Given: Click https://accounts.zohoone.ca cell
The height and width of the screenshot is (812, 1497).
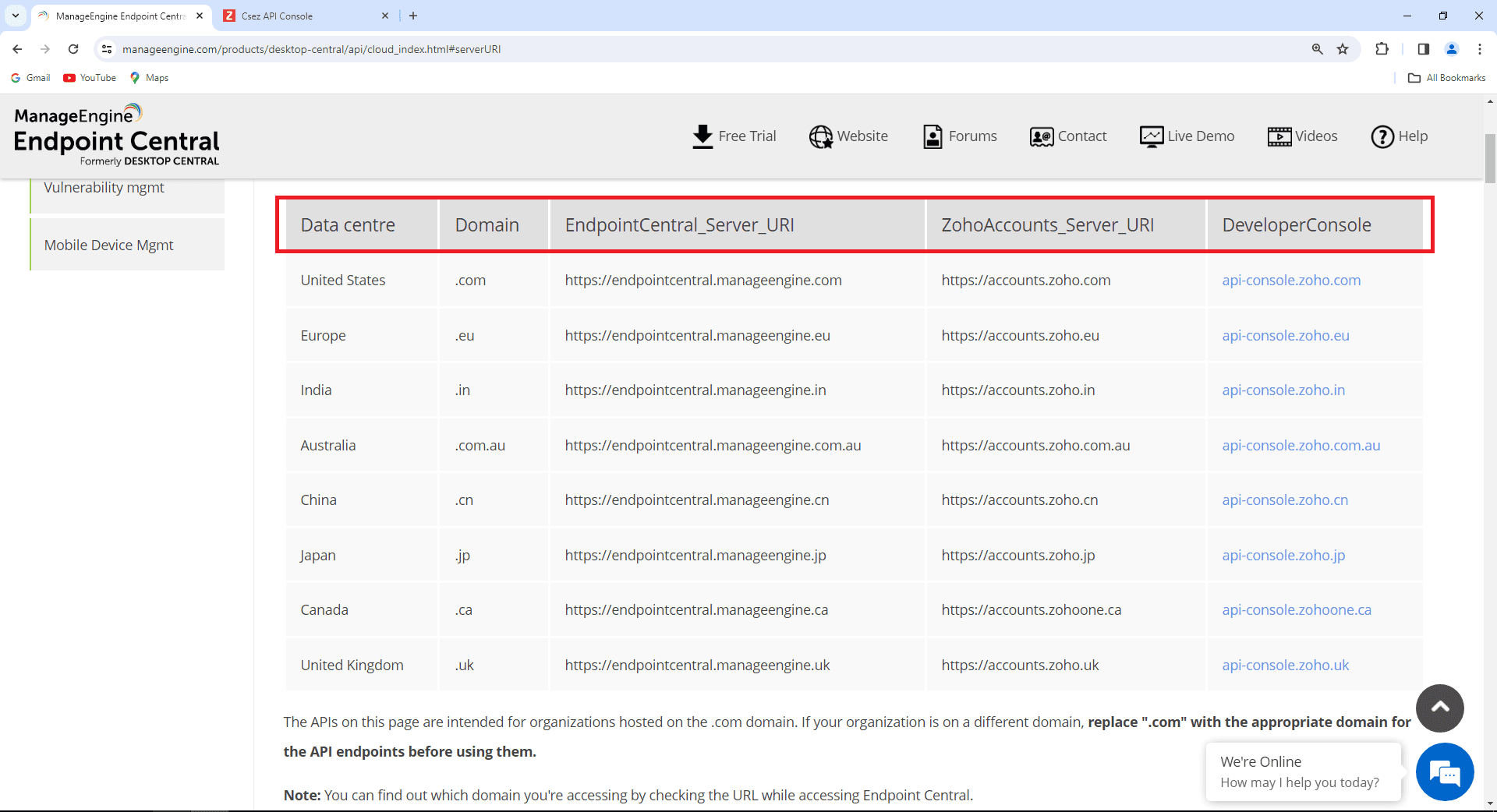Looking at the screenshot, I should [x=1066, y=610].
